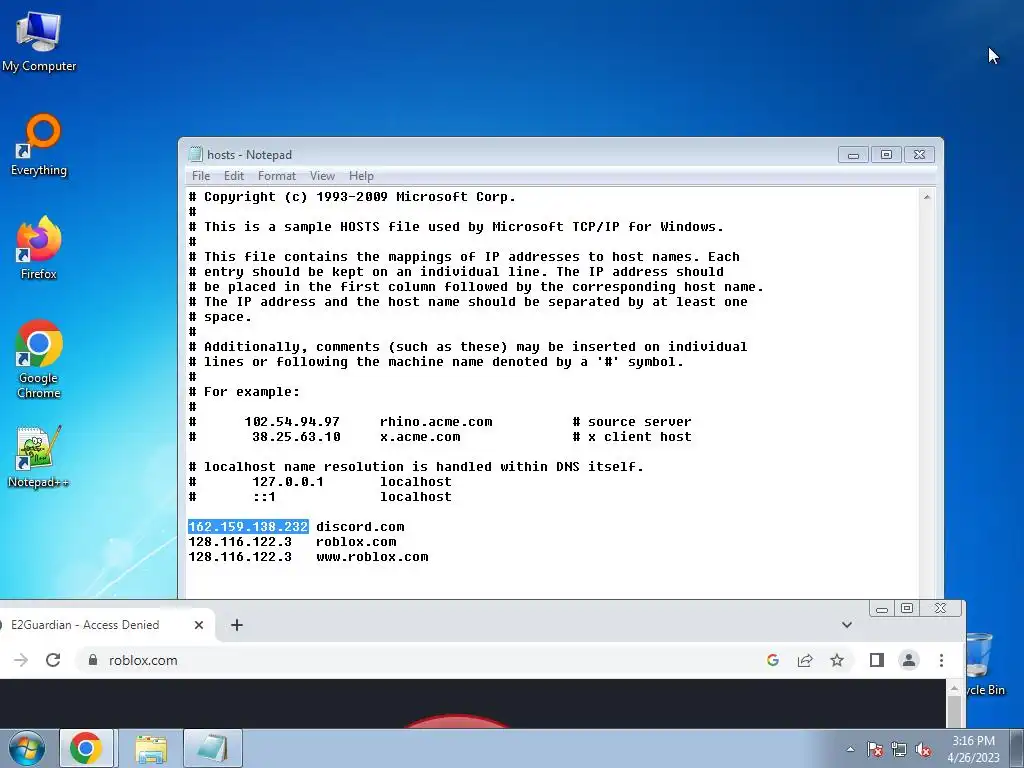This screenshot has width=1024, height=768.
Task: Close the E2Guardian Chrome tab
Action: (x=199, y=625)
